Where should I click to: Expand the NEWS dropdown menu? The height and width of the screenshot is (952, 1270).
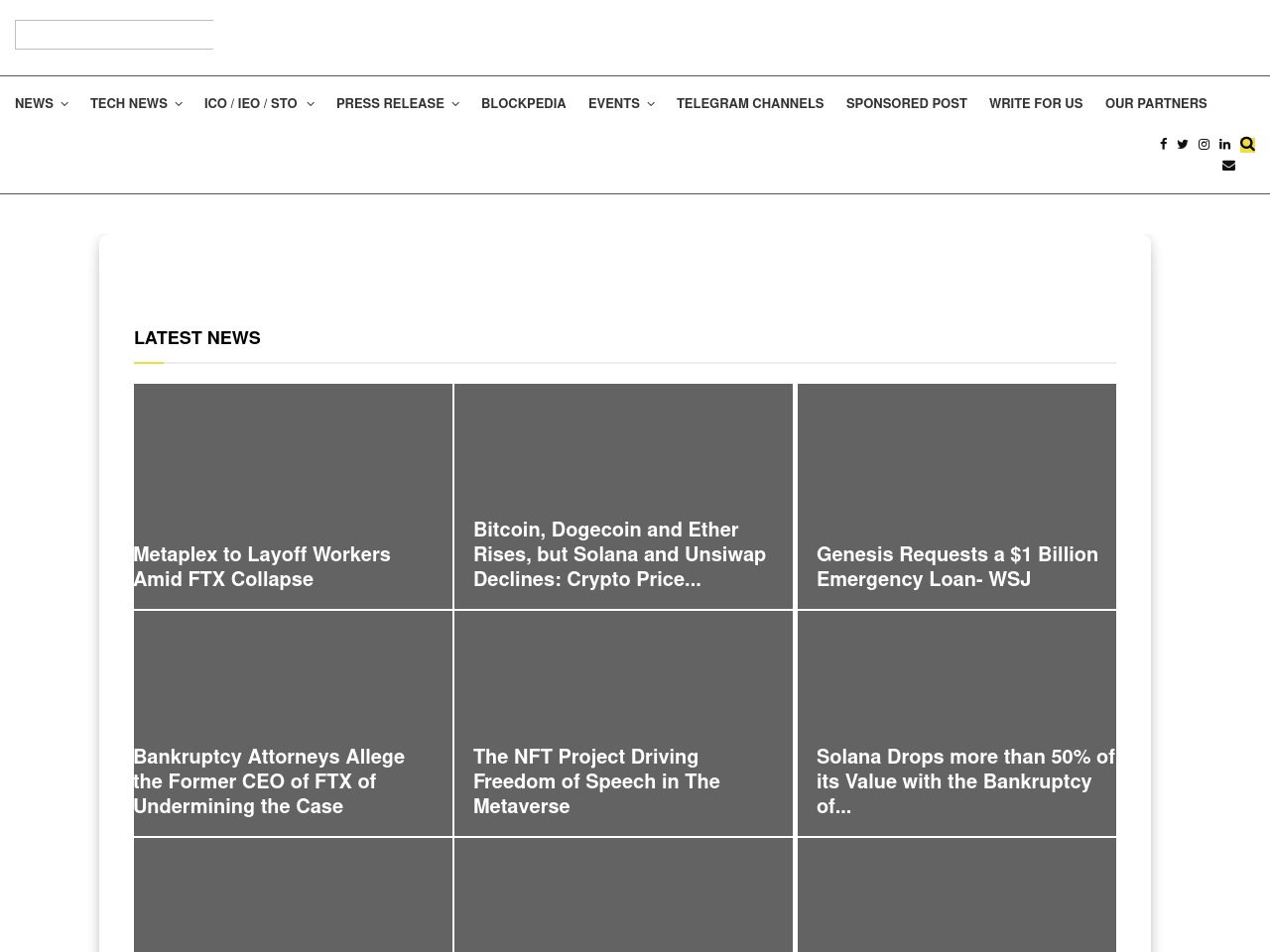pos(42,103)
